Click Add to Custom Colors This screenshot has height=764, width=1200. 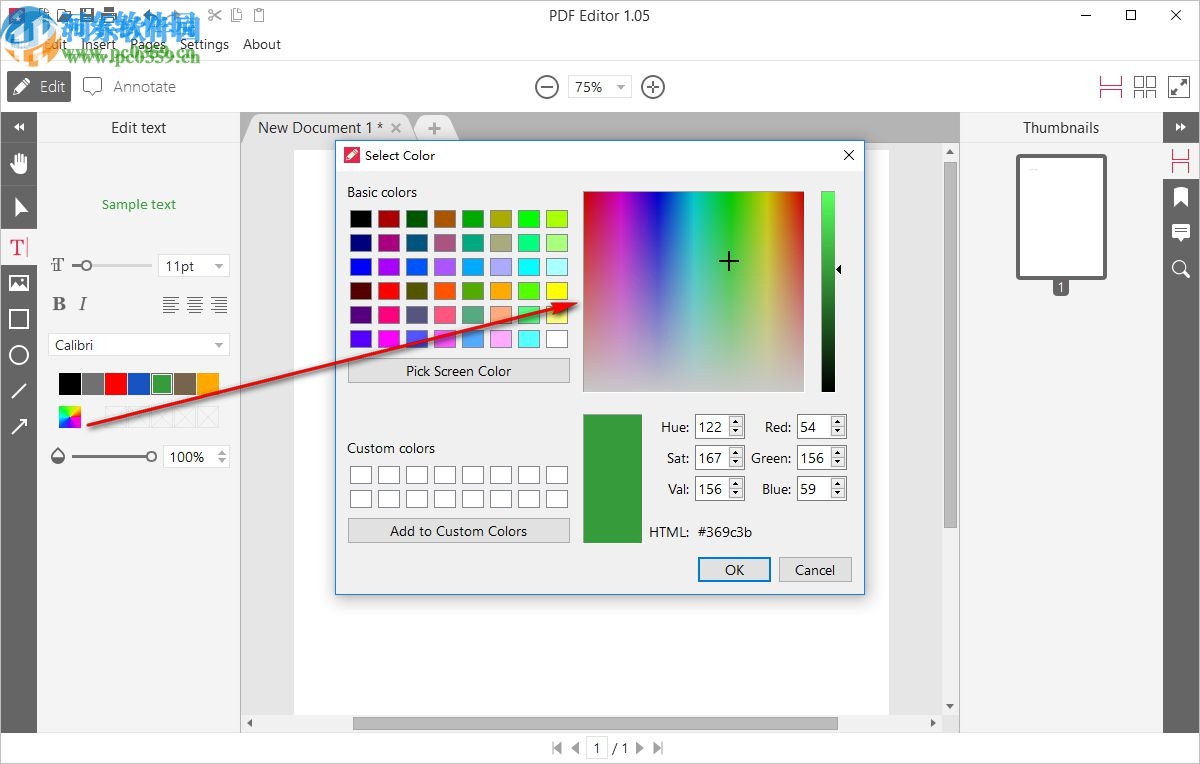[x=458, y=531]
